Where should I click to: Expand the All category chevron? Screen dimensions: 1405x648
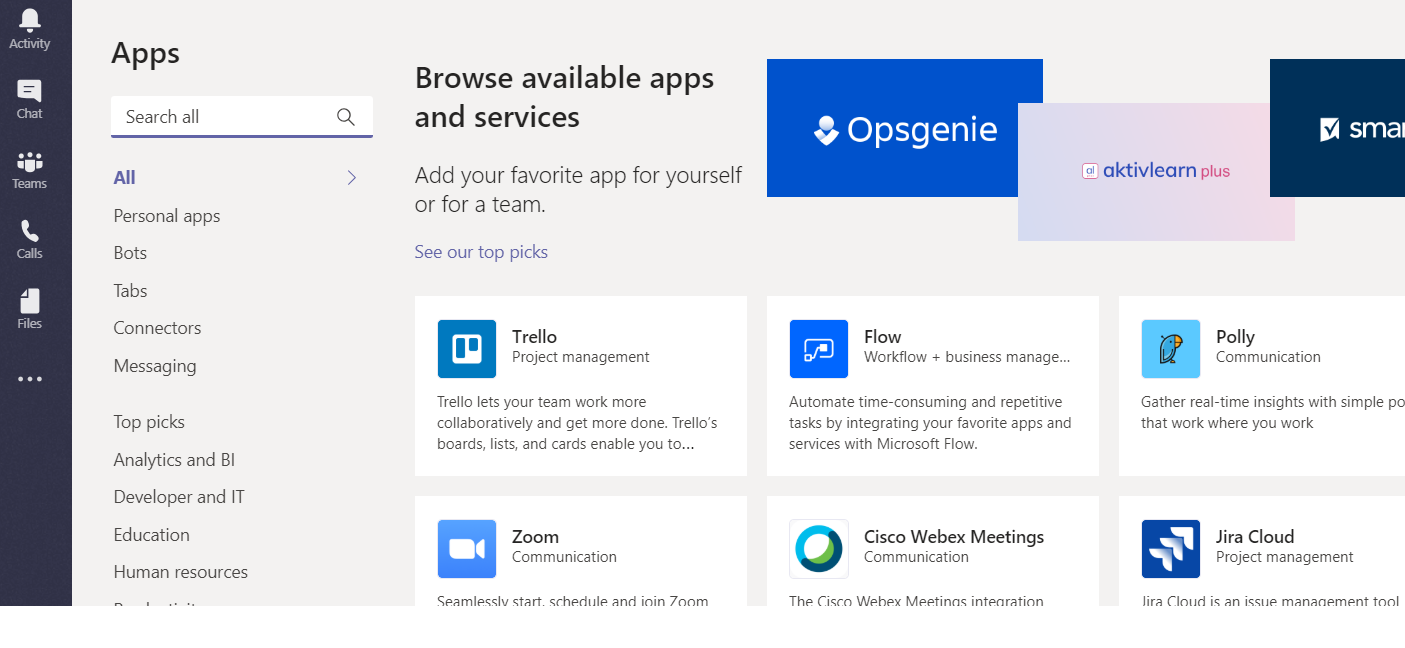point(352,178)
